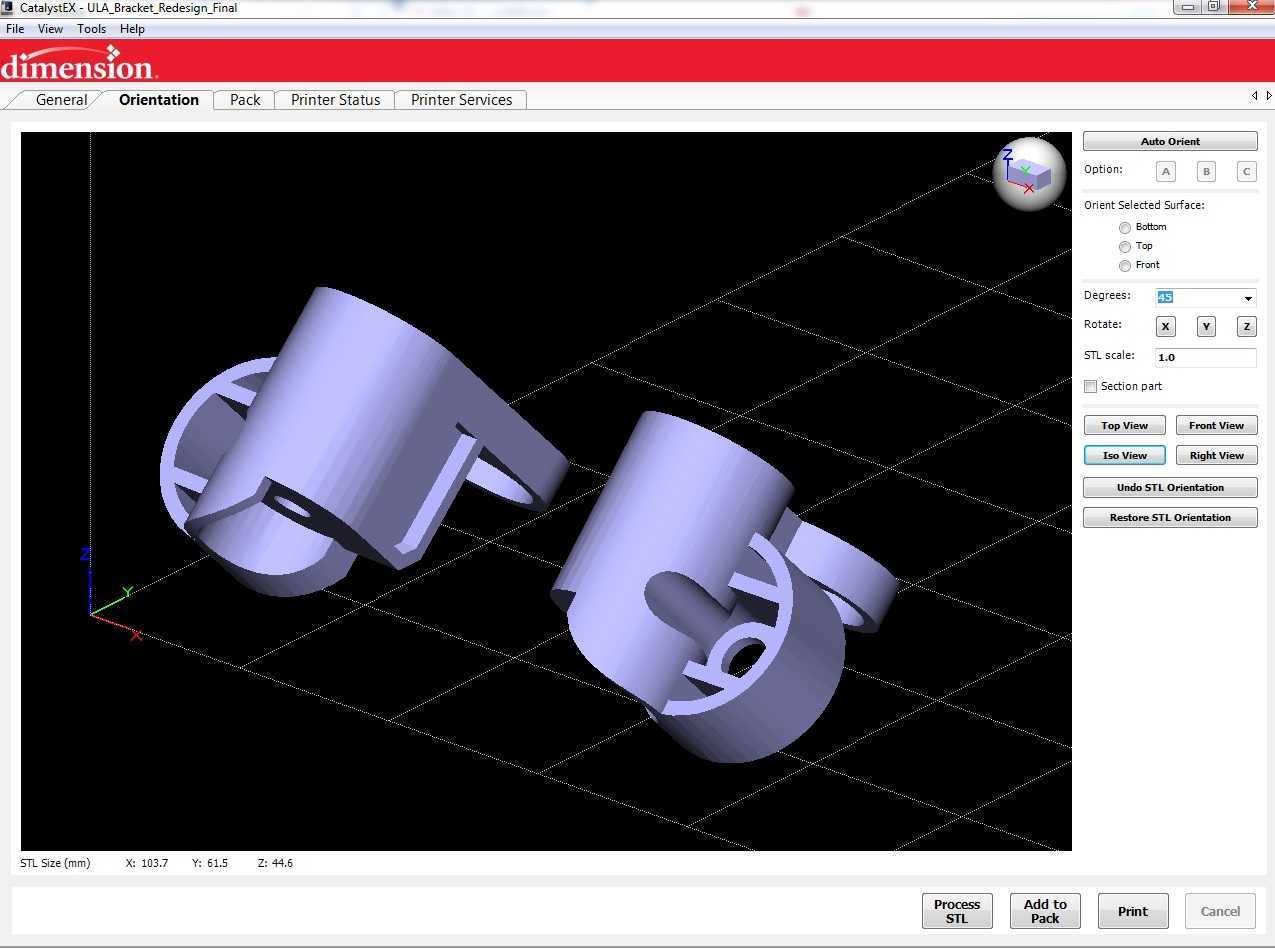Click the Add to Pack button
The height and width of the screenshot is (949, 1275).
click(x=1045, y=911)
